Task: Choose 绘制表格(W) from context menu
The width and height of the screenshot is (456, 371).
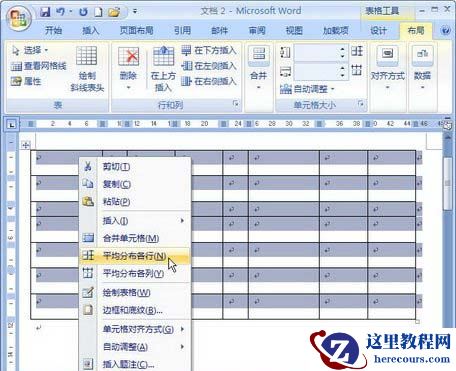Action: coord(135,293)
